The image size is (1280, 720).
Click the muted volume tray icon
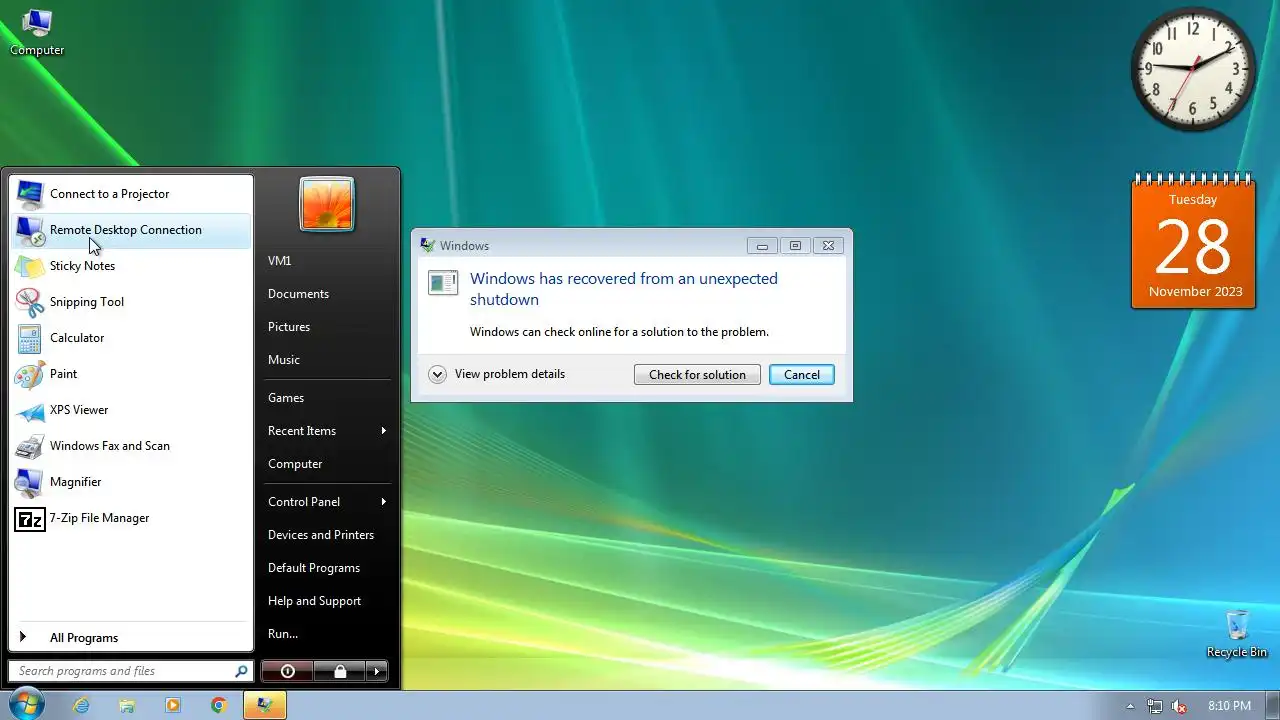pos(1179,706)
